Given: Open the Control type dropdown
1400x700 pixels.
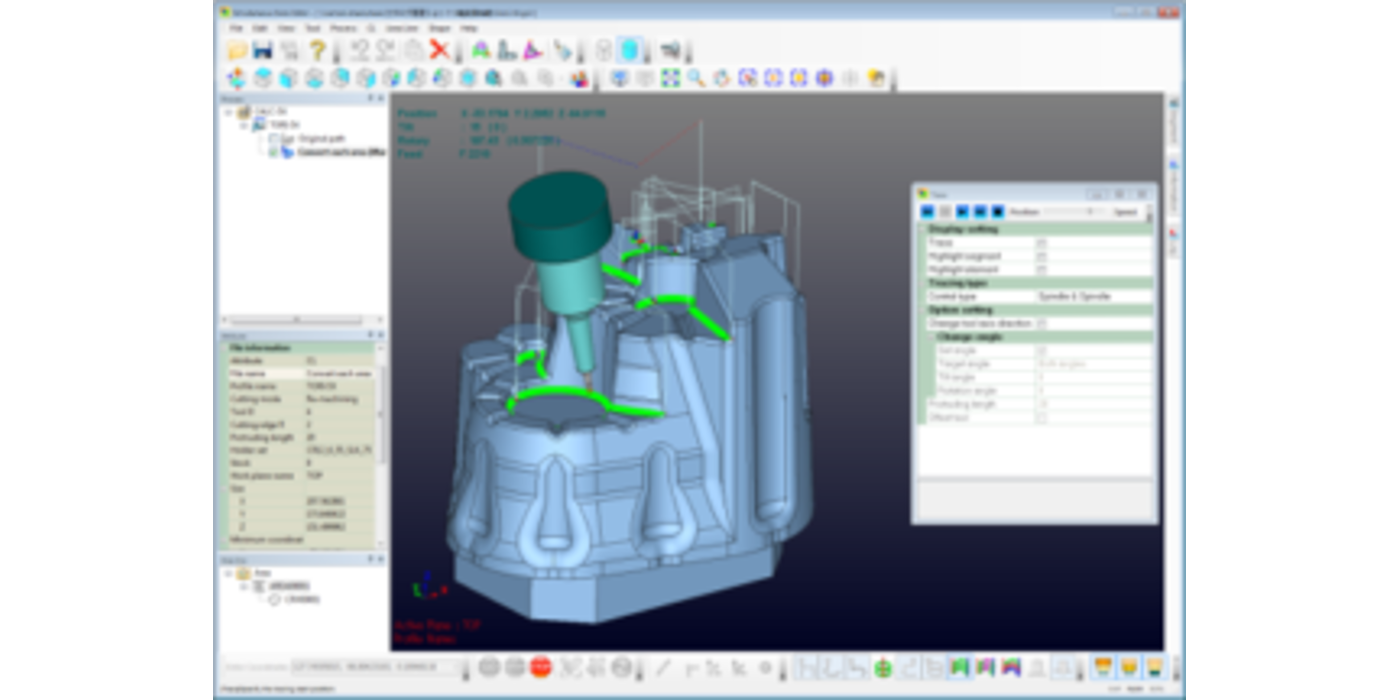Looking at the screenshot, I should pos(1093,297).
